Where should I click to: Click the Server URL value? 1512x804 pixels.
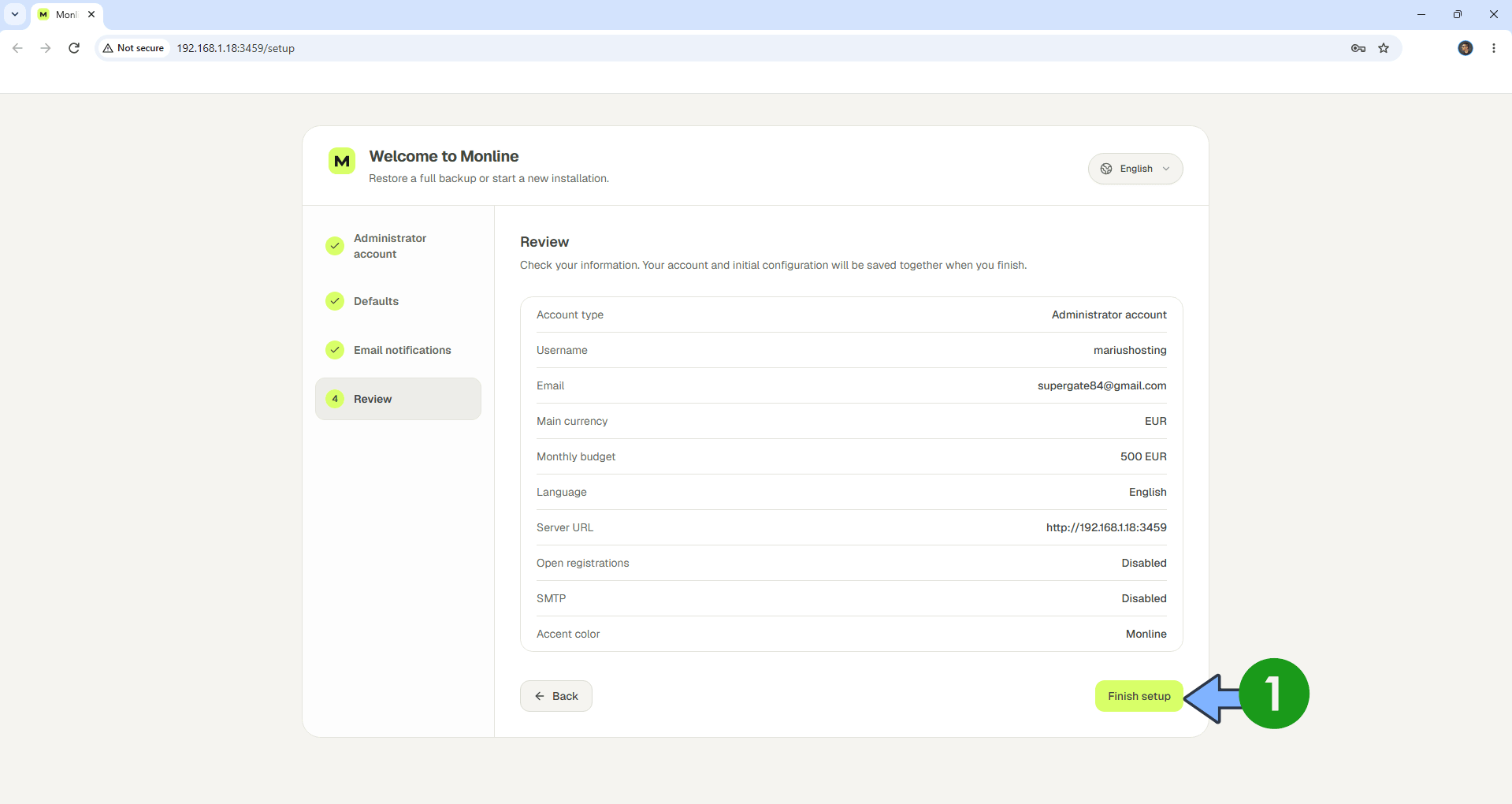tap(1106, 527)
